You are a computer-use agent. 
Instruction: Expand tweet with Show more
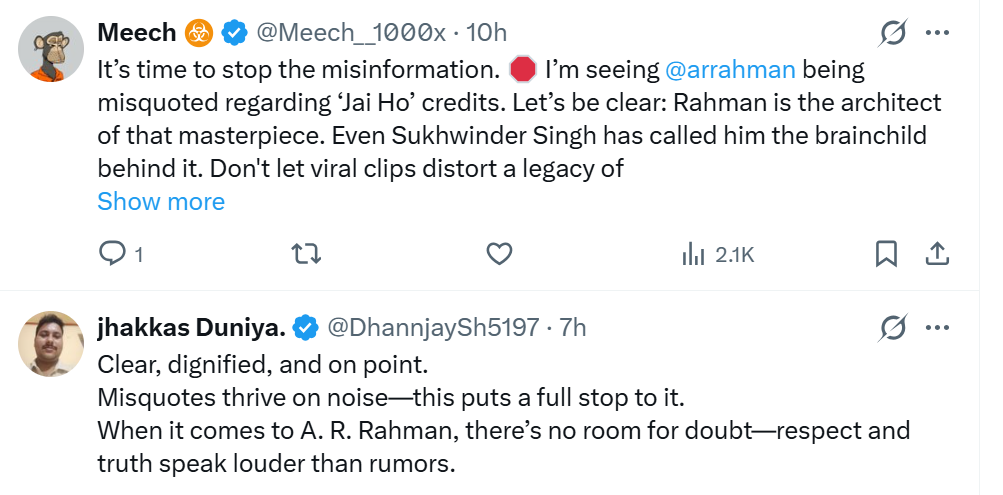[161, 201]
